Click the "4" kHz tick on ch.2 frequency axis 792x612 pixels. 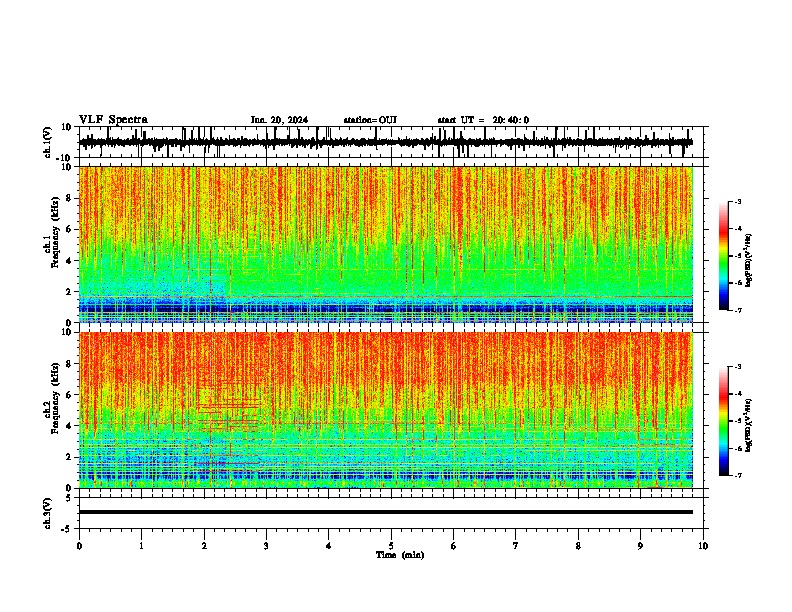(x=69, y=426)
